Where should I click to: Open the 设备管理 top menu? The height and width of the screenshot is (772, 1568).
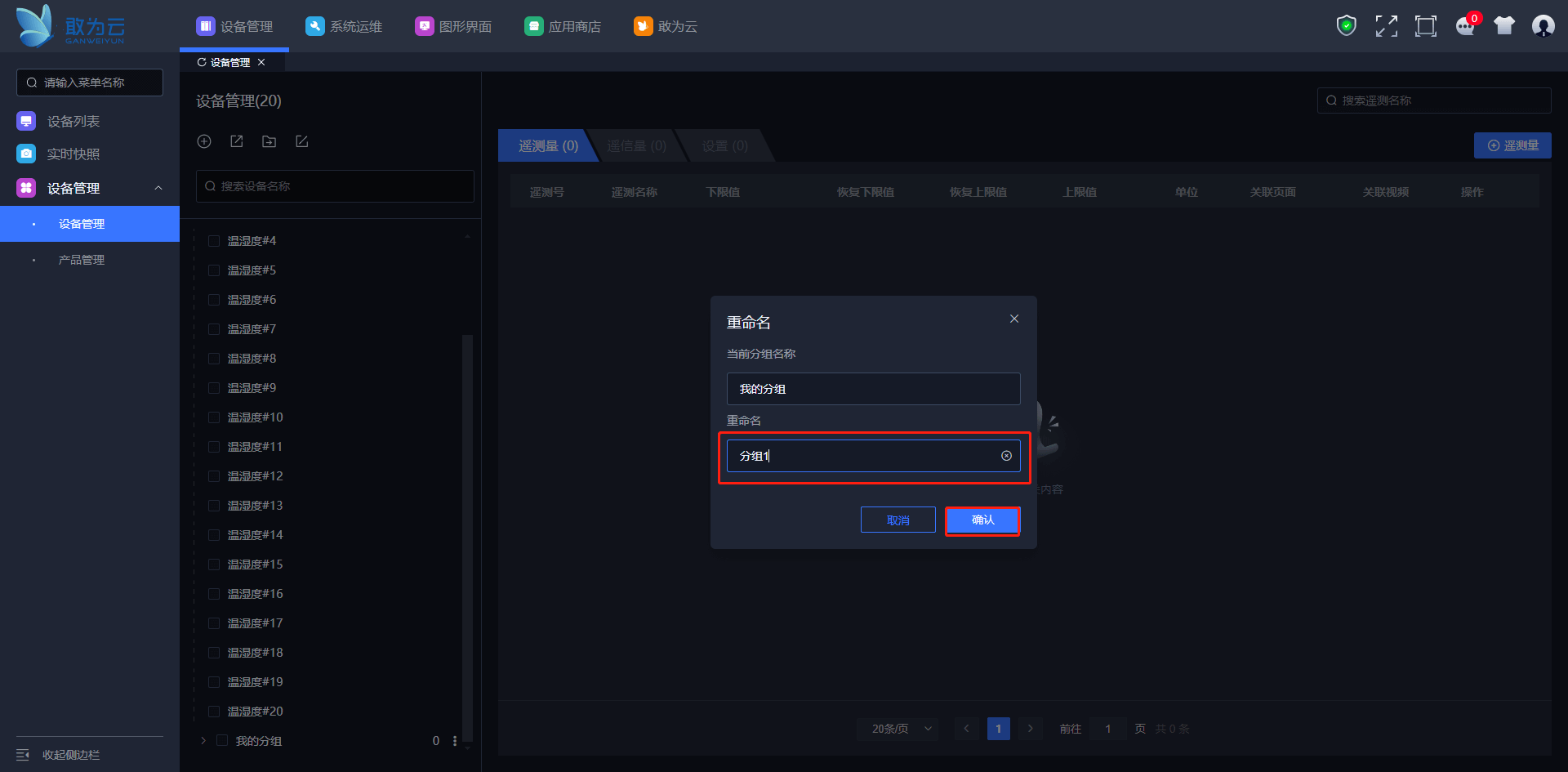click(x=234, y=26)
